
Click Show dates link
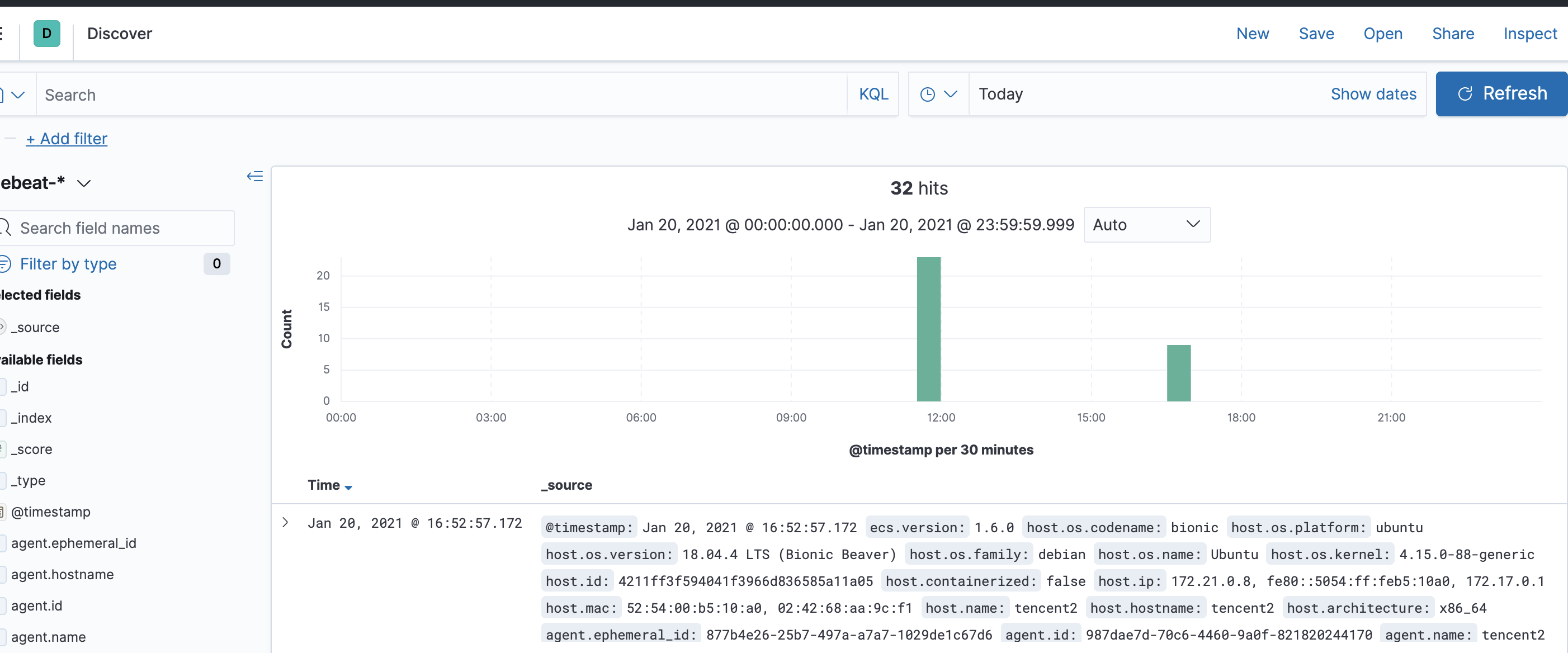point(1373,94)
